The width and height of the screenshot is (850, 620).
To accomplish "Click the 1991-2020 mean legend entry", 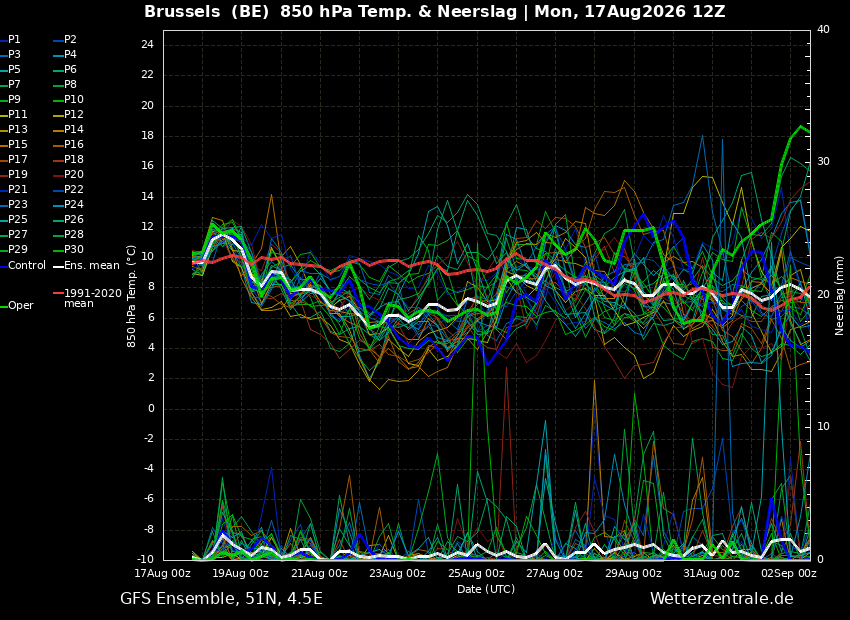I will (x=88, y=298).
